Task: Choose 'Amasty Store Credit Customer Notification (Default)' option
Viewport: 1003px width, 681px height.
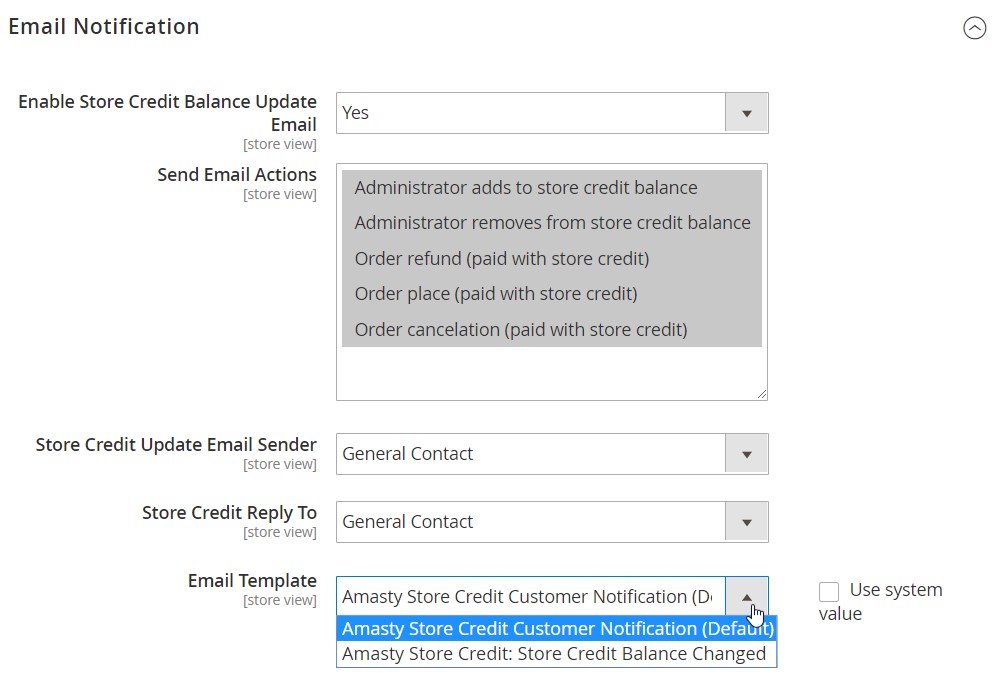Action: [556, 629]
